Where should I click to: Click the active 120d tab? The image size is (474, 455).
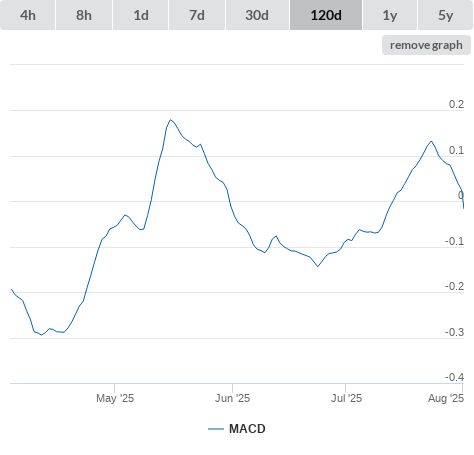tap(326, 15)
